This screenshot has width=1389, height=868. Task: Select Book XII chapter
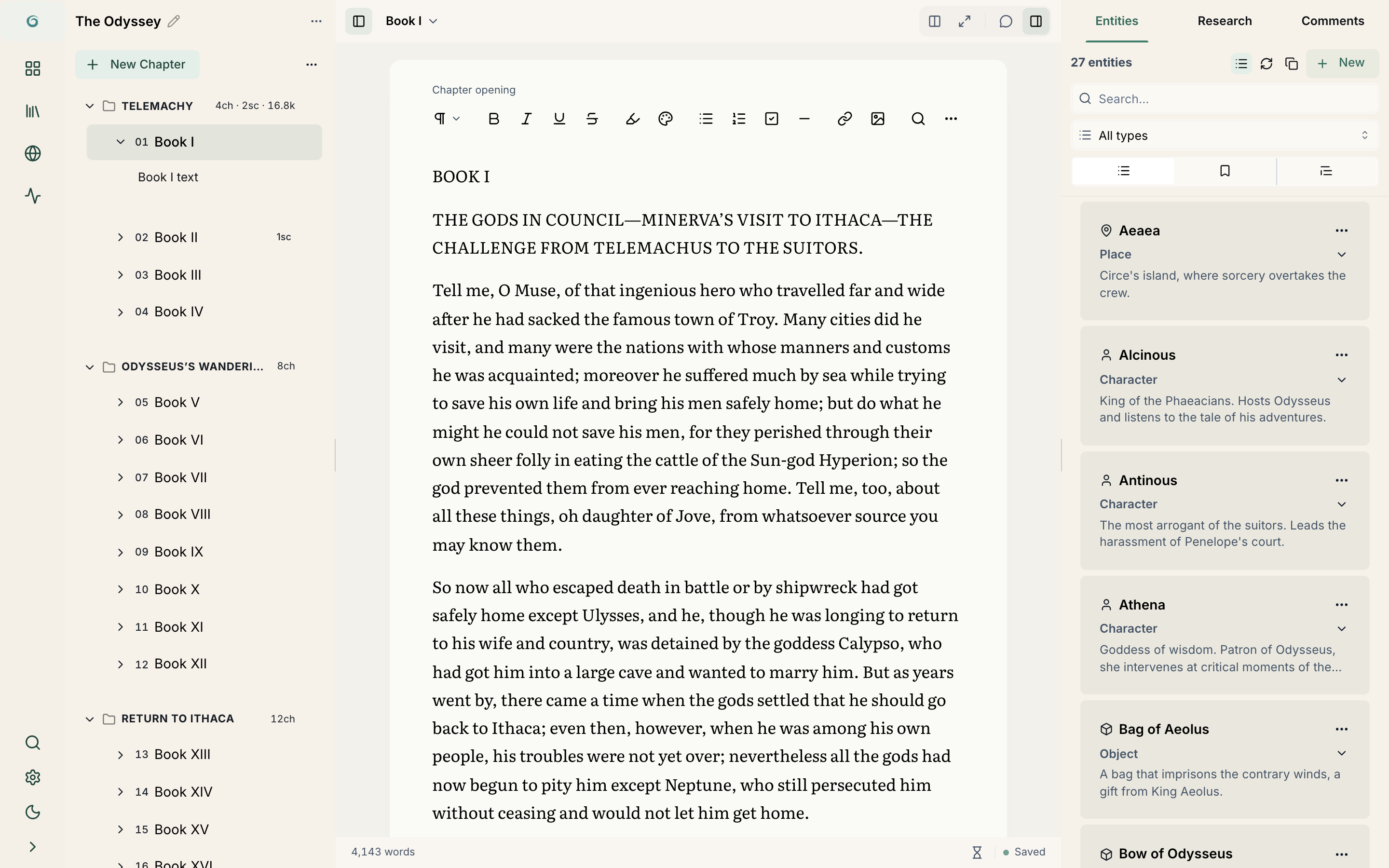point(204,664)
